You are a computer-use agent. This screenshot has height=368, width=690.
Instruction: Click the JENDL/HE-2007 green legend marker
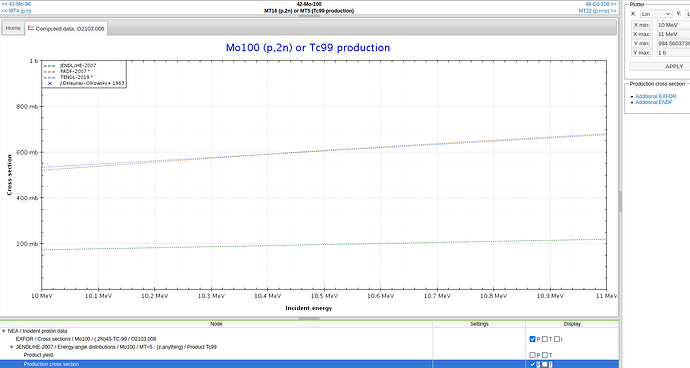(x=50, y=66)
